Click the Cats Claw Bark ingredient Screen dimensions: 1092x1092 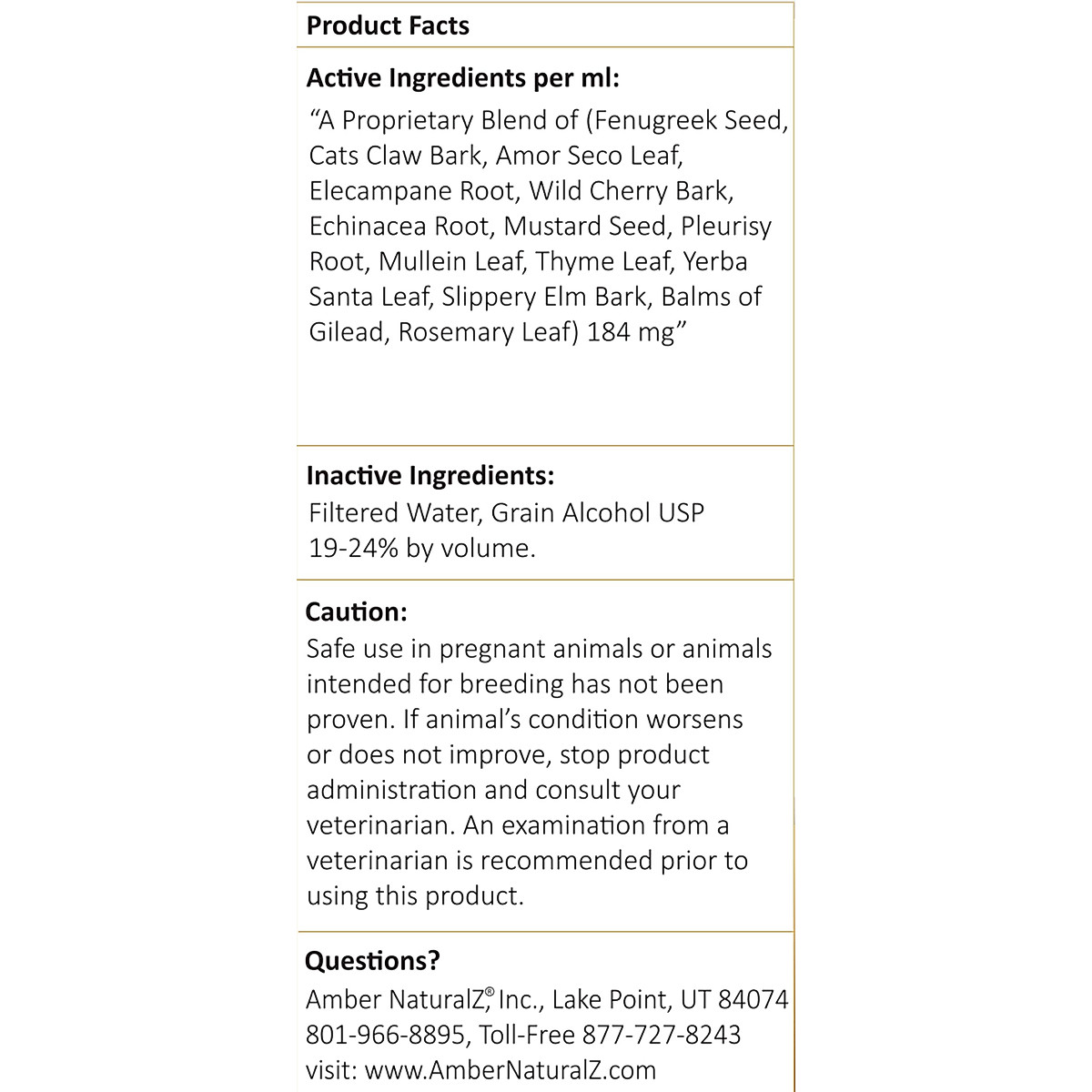pyautogui.click(x=395, y=156)
